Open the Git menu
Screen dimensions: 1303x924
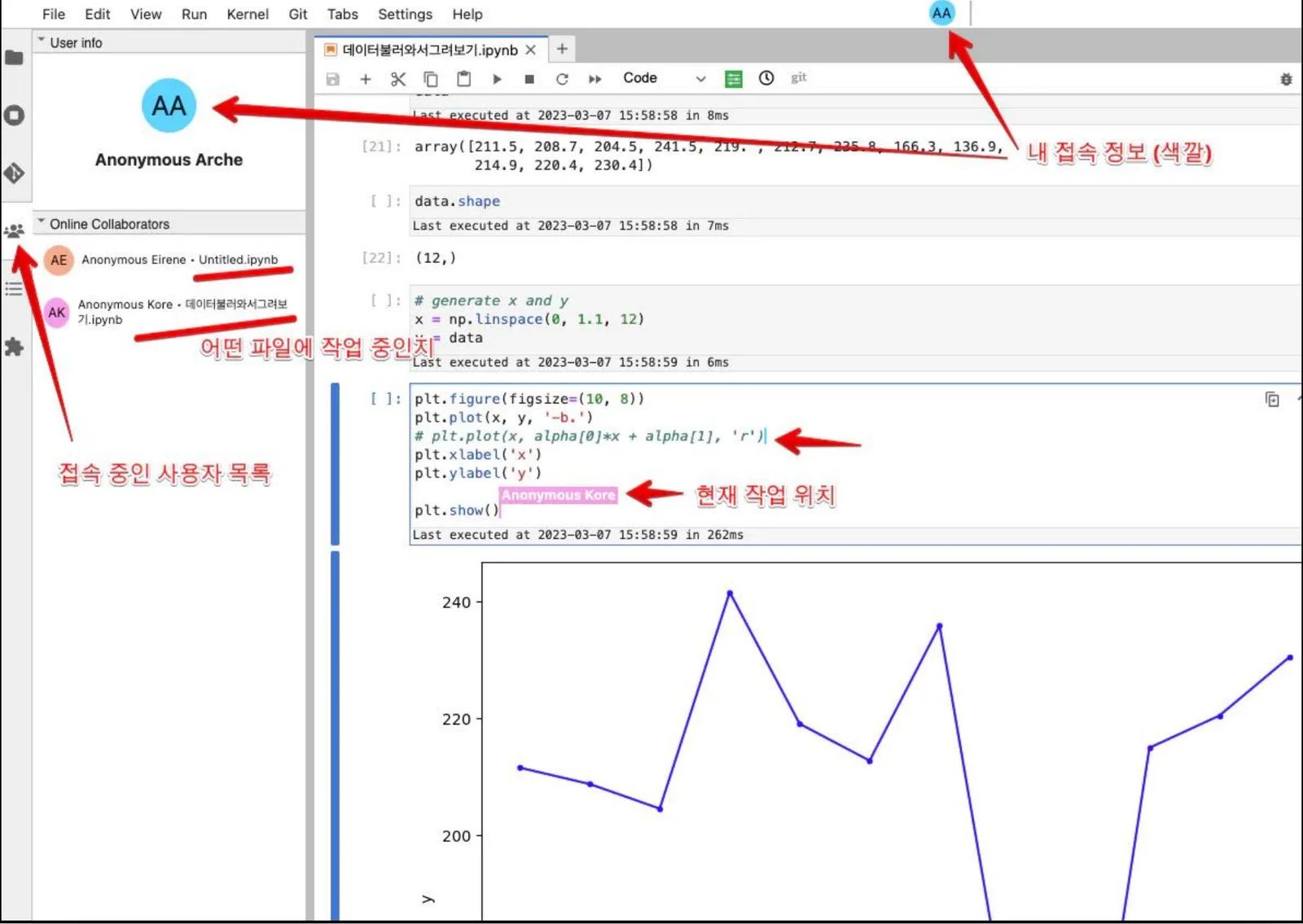(298, 14)
